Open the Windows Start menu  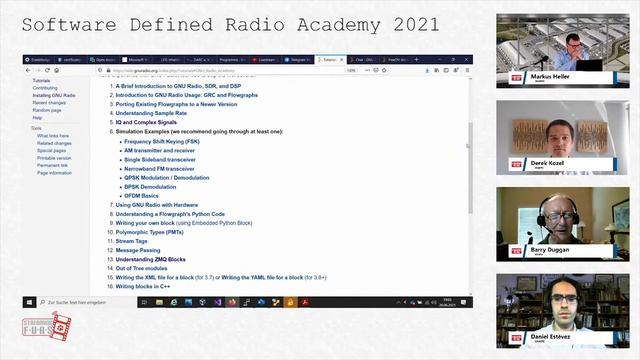(x=29, y=302)
